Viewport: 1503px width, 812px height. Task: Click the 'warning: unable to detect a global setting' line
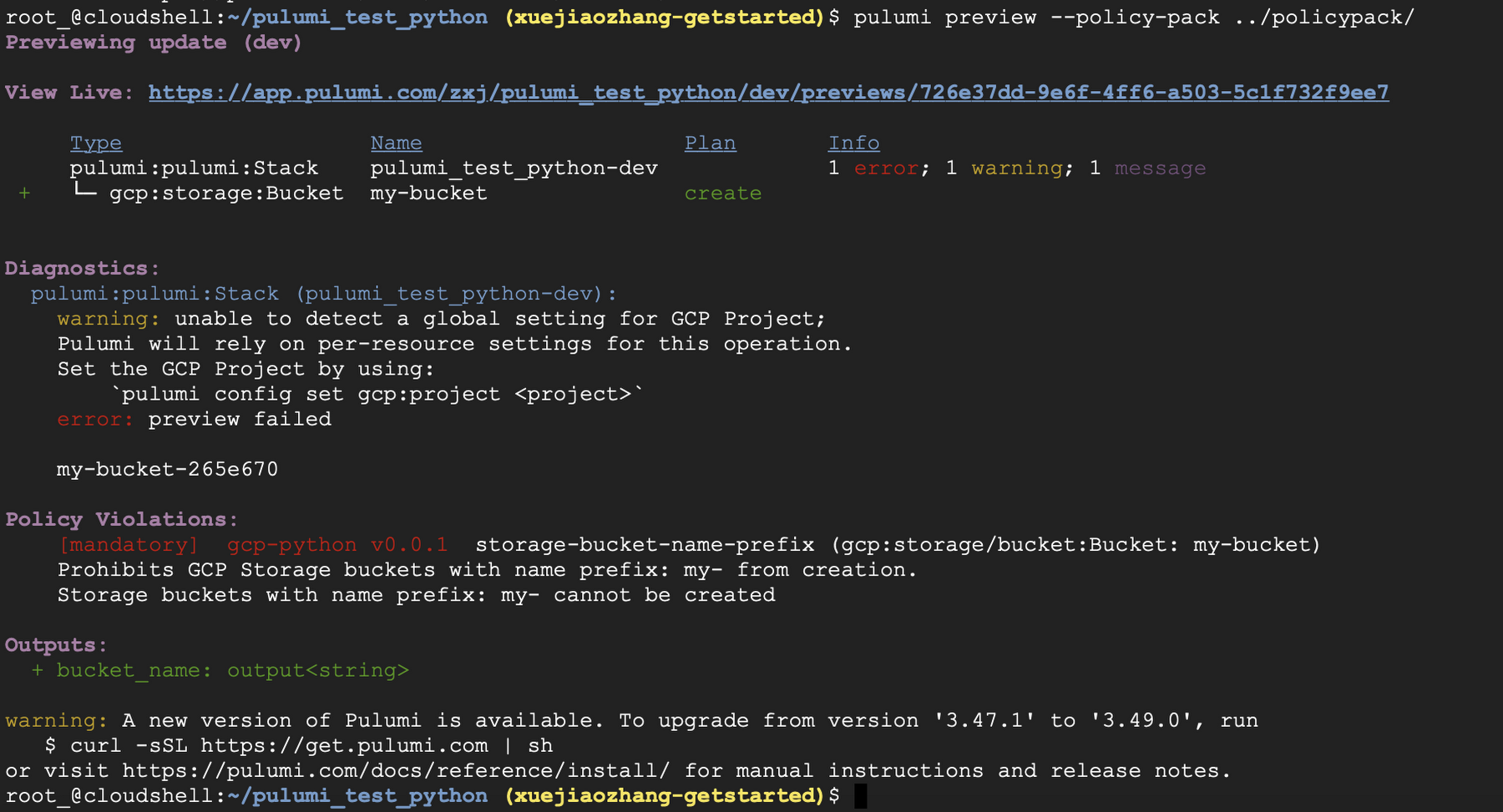441,319
